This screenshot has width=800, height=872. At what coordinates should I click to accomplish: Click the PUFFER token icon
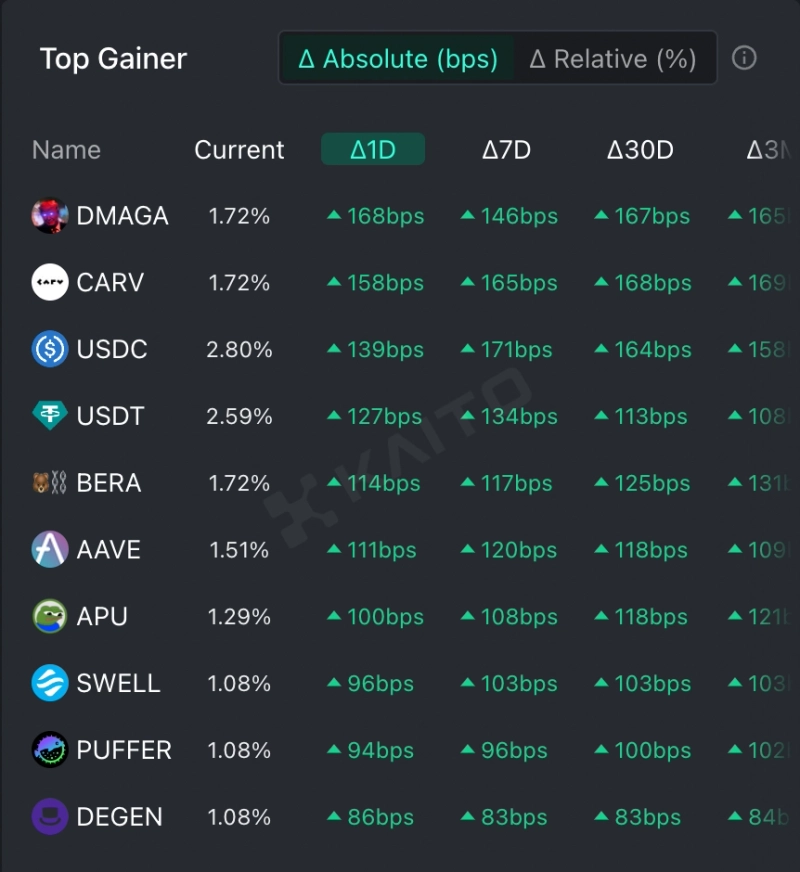coord(50,750)
